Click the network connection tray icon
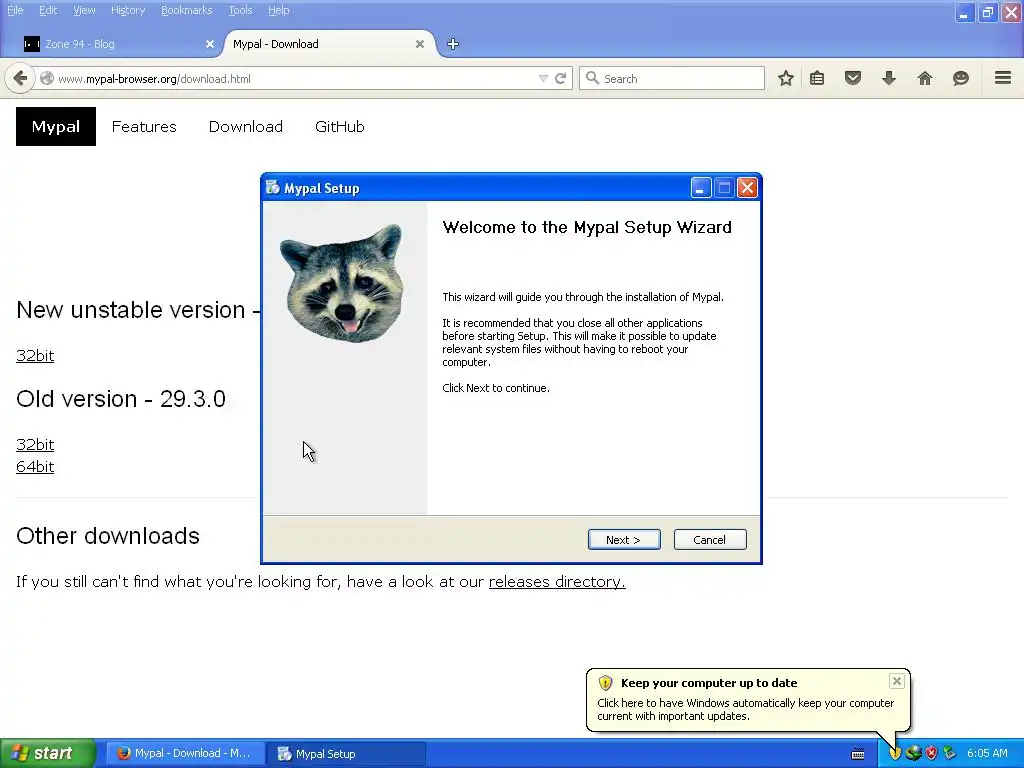This screenshot has height=768, width=1024. pyautogui.click(x=913, y=753)
